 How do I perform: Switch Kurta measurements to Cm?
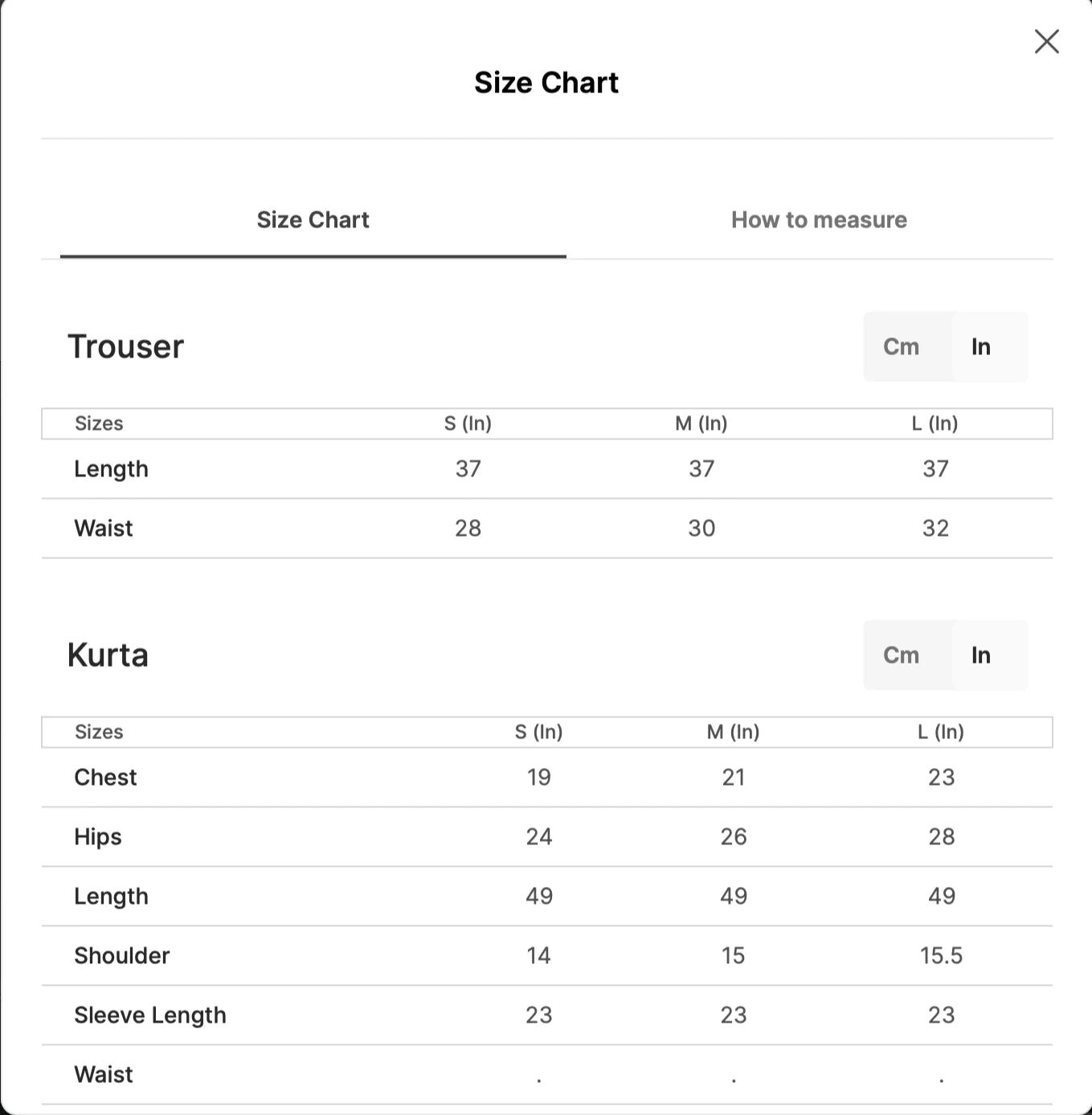902,655
